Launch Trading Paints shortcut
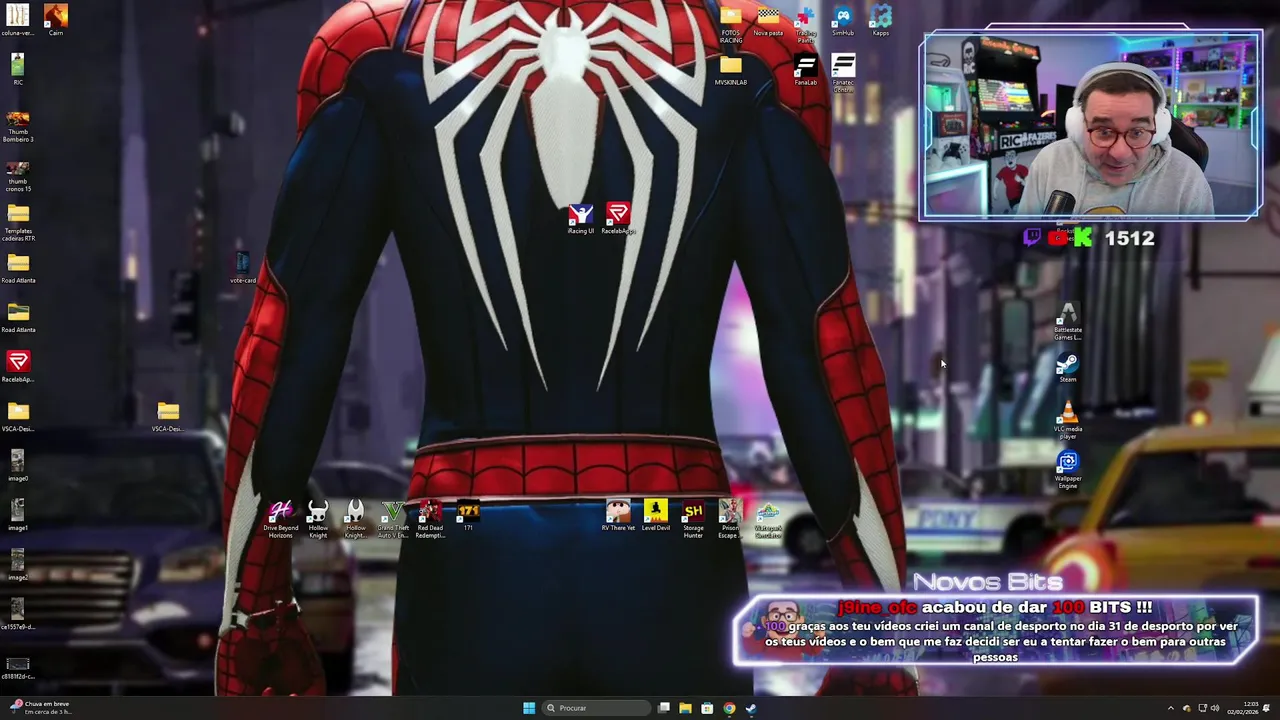 pyautogui.click(x=806, y=23)
